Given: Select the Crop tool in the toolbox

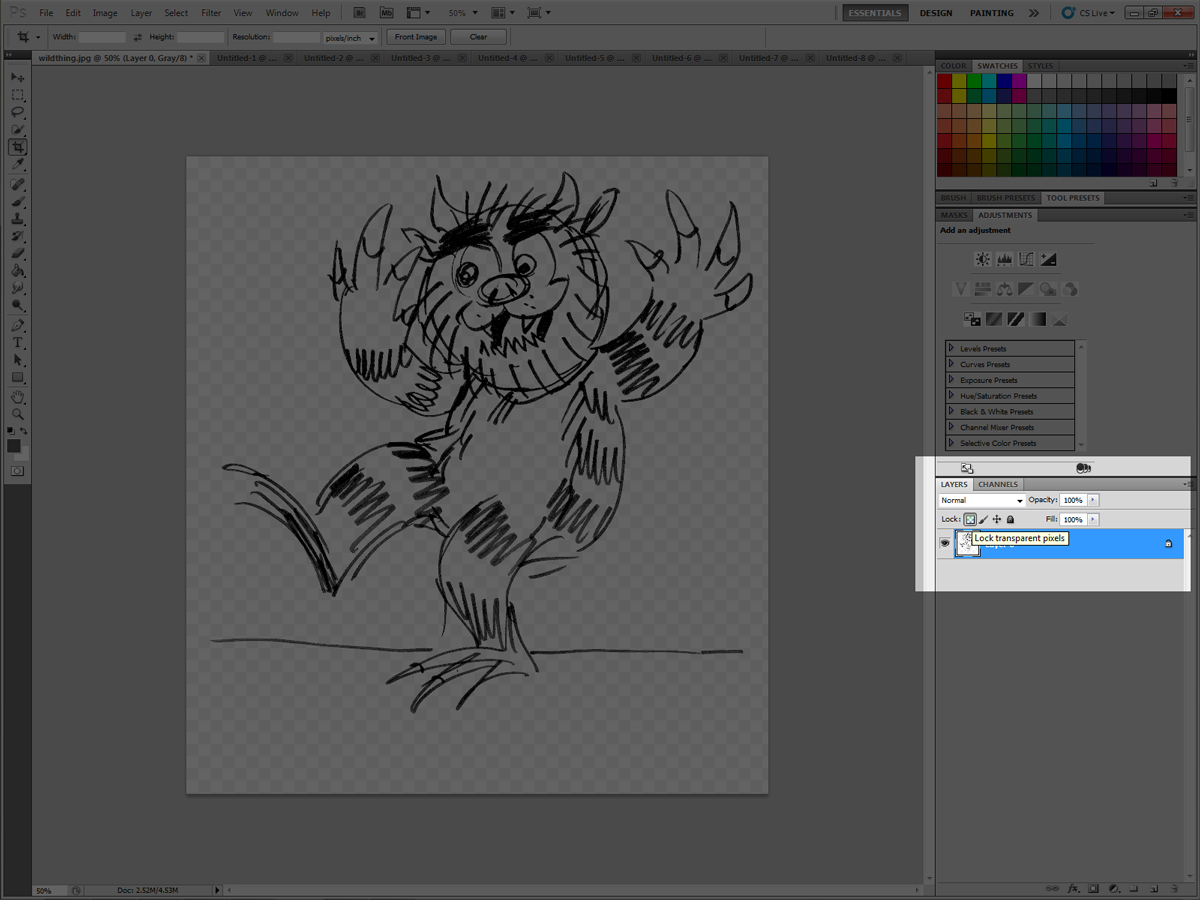Looking at the screenshot, I should 18,147.
